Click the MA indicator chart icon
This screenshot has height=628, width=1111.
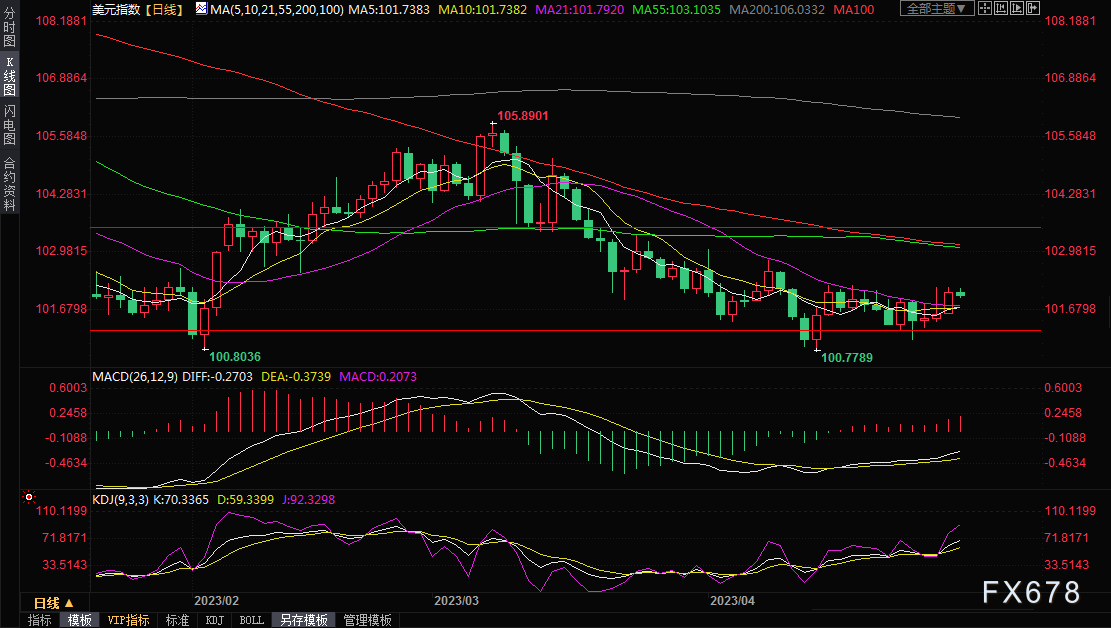tap(201, 9)
